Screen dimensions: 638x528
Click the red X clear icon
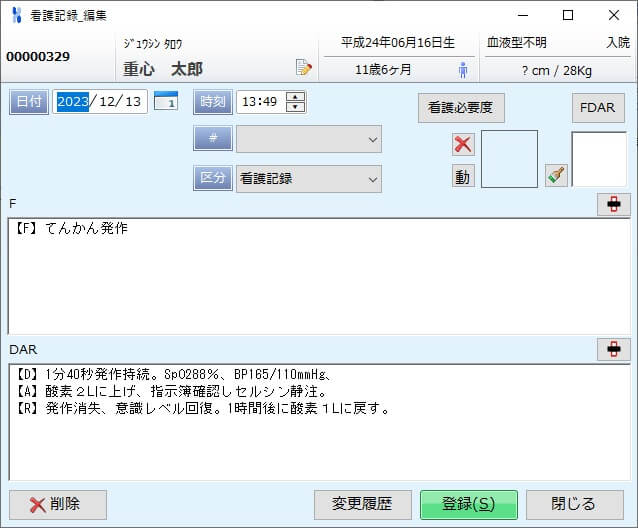[463, 144]
